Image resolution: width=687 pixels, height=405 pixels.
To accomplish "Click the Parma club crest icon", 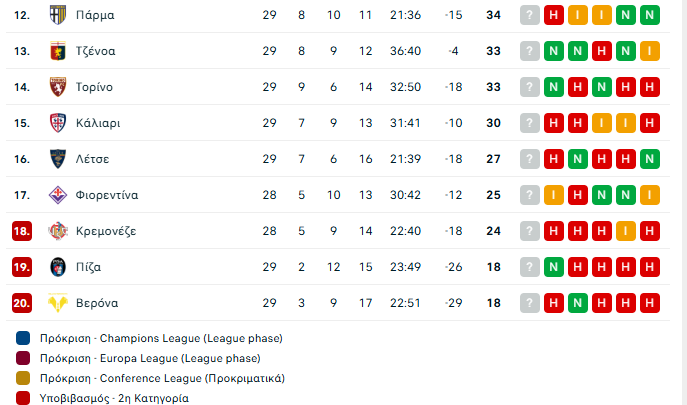I will pos(57,15).
